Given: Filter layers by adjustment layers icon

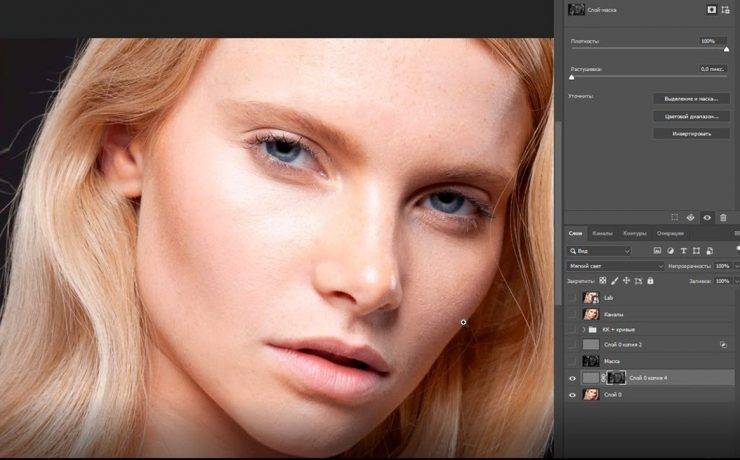Looking at the screenshot, I should coord(670,251).
